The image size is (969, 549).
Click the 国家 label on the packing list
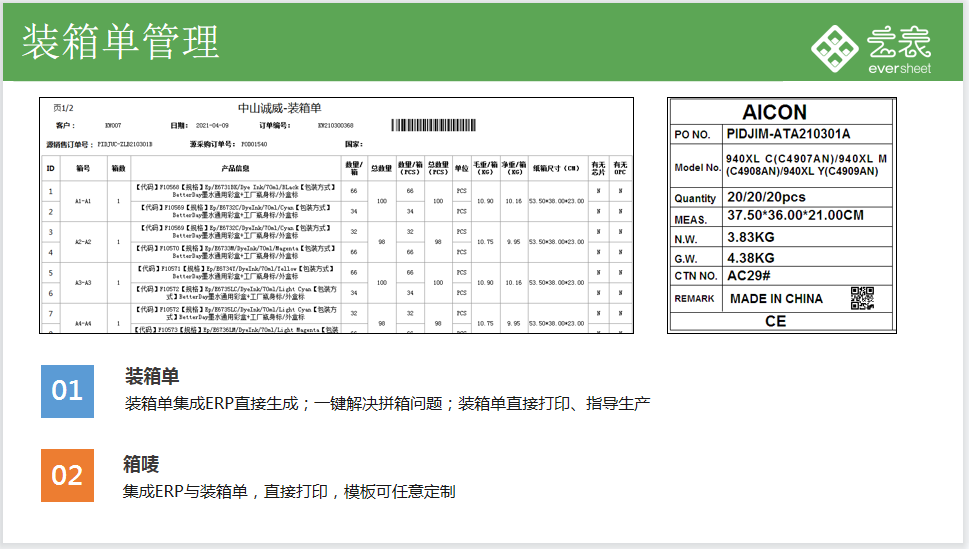[353, 144]
